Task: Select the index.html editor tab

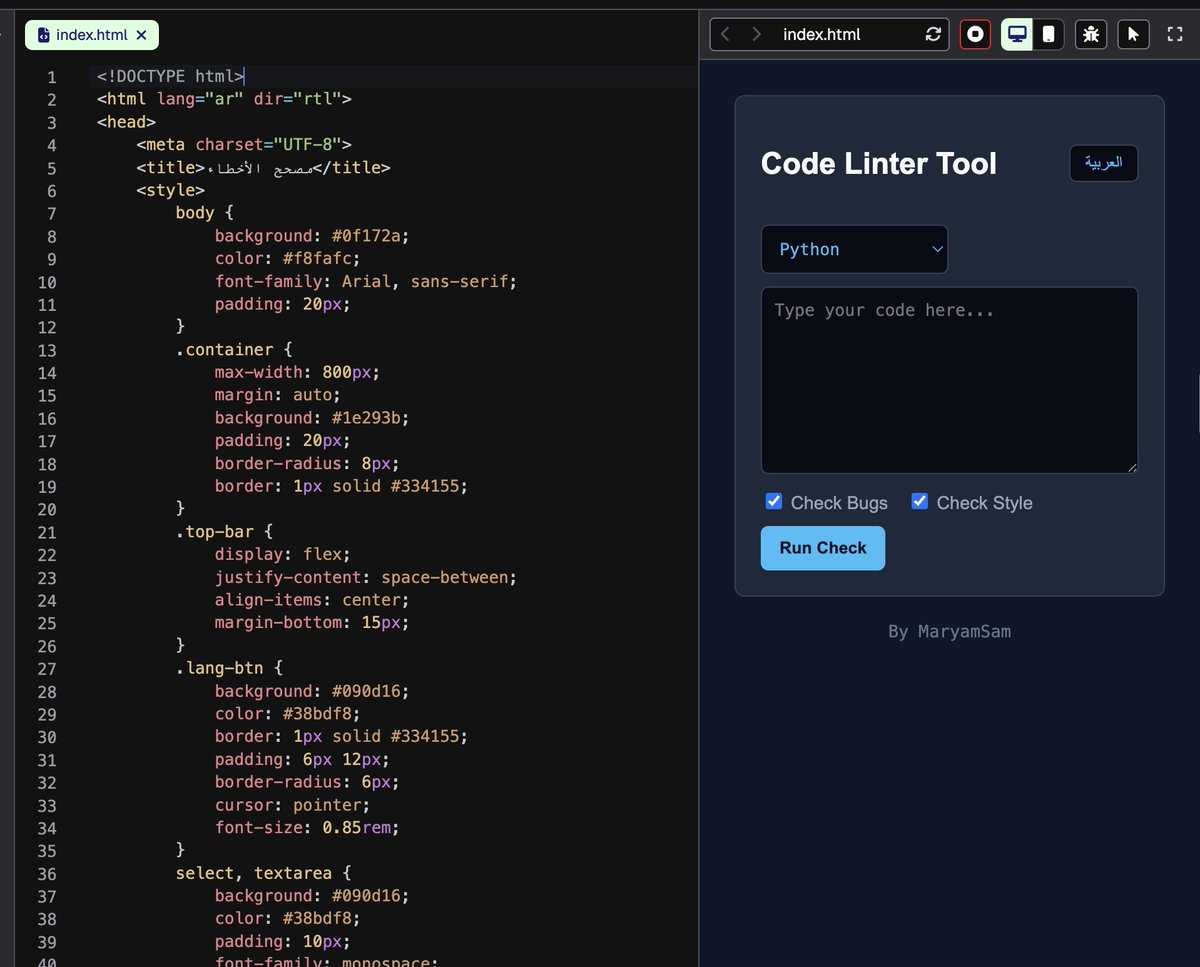Action: click(92, 35)
